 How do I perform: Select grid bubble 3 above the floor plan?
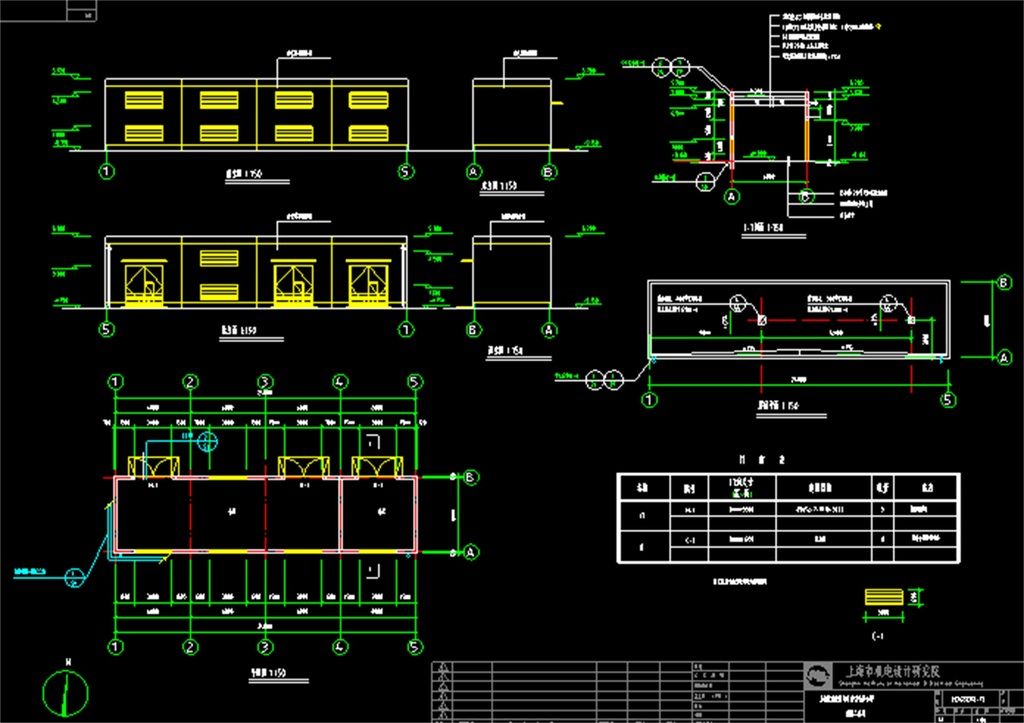pyautogui.click(x=265, y=382)
